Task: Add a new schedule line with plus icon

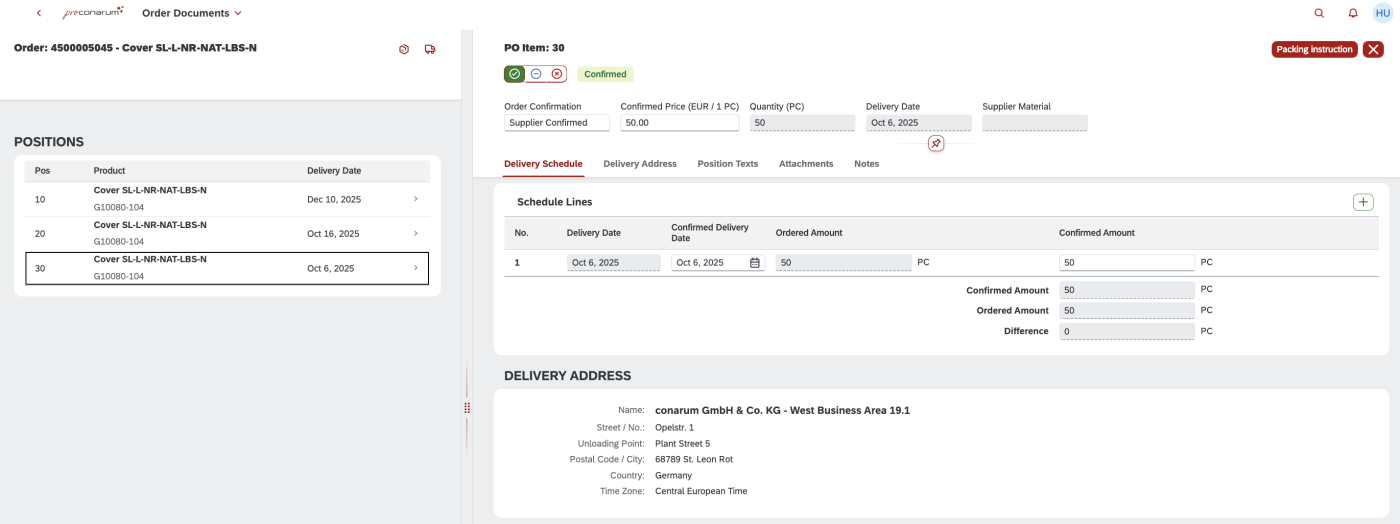Action: [x=1363, y=202]
